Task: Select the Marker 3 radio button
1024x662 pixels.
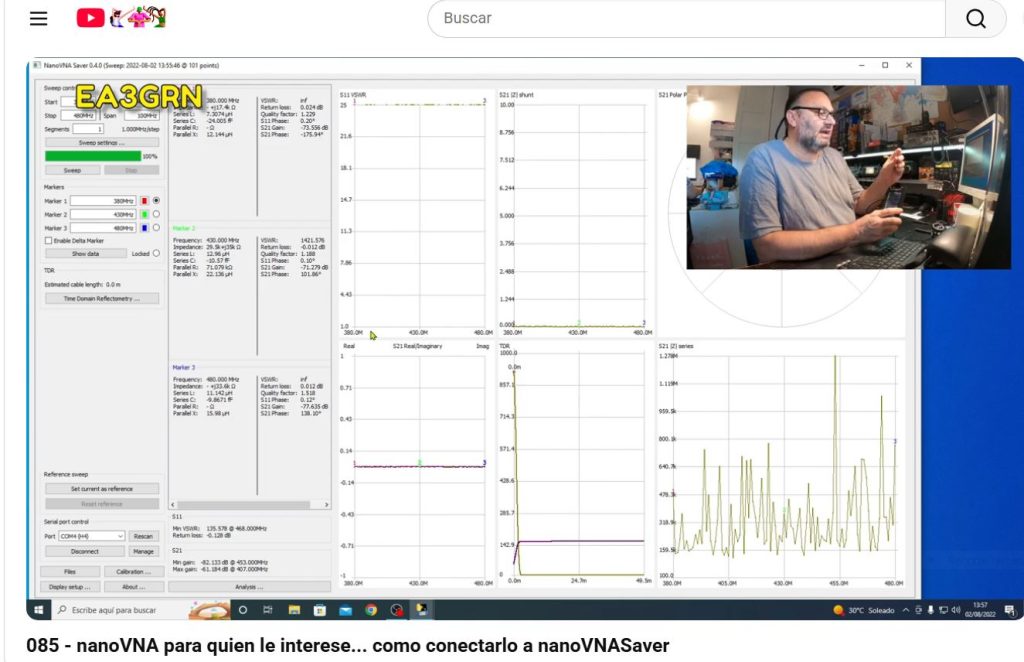Action: click(x=156, y=228)
